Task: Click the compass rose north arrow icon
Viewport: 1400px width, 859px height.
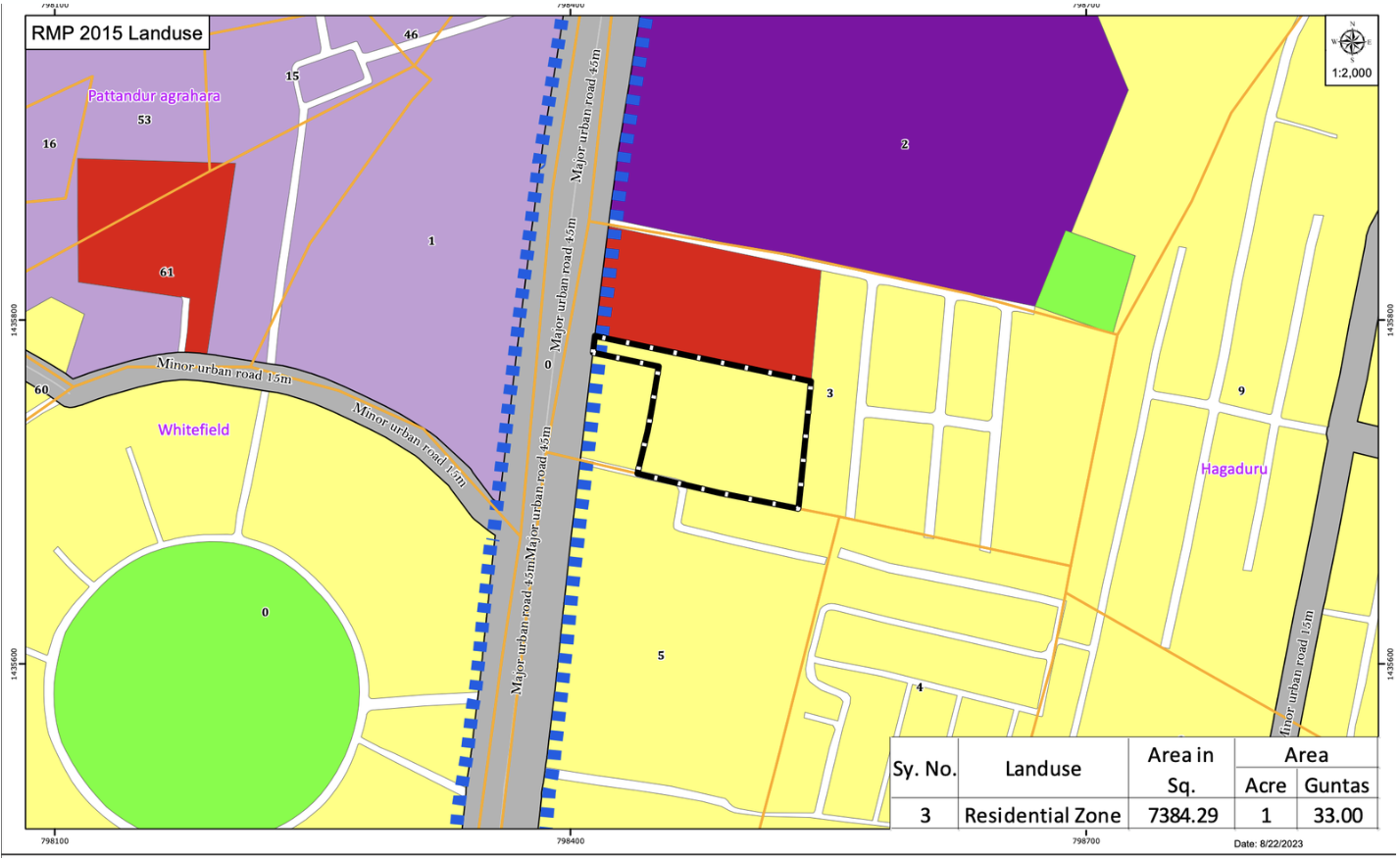Action: click(x=1351, y=42)
